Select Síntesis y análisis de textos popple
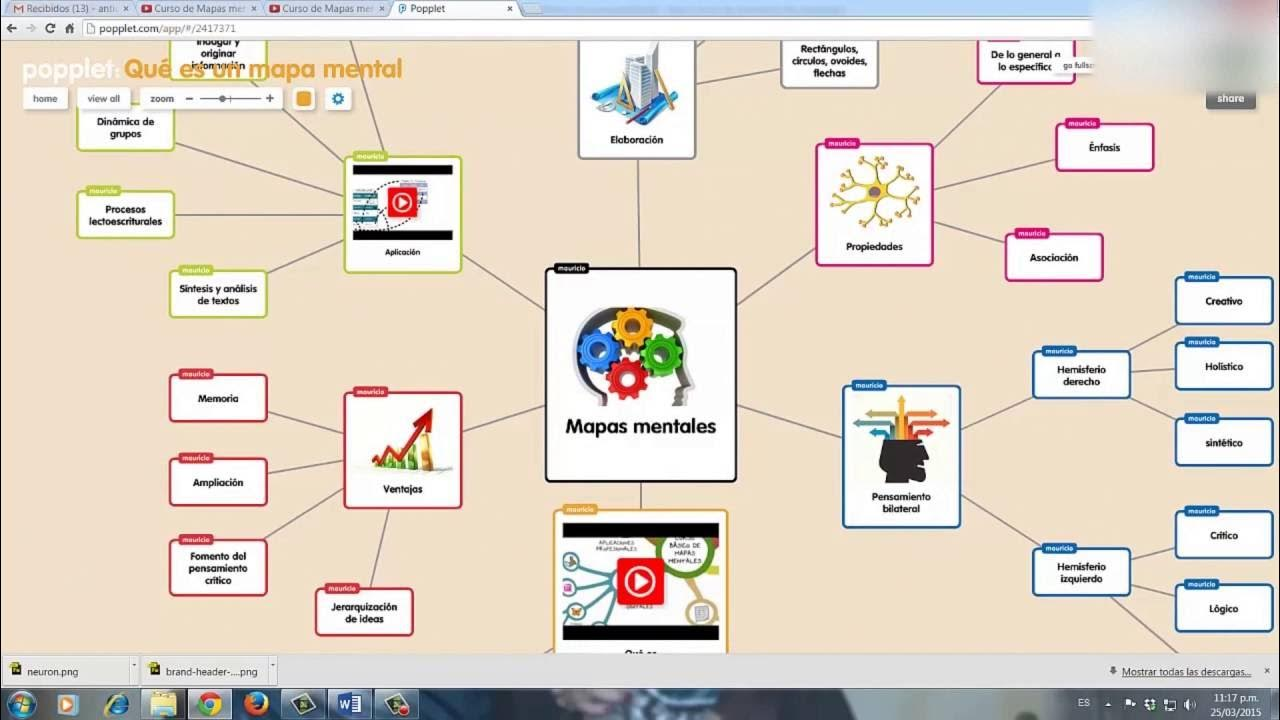This screenshot has width=1280, height=720. (x=218, y=294)
